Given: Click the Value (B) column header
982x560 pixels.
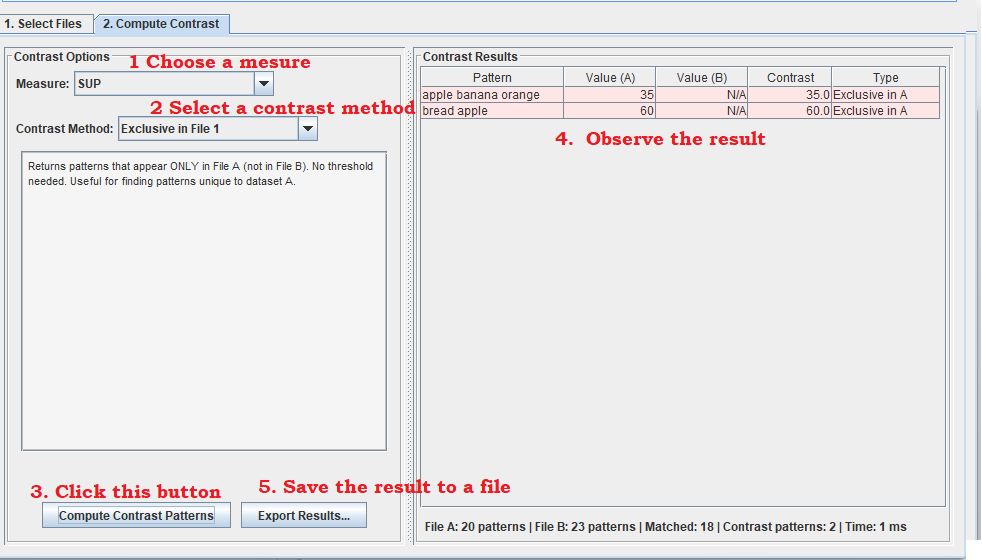Looking at the screenshot, I should (x=701, y=78).
